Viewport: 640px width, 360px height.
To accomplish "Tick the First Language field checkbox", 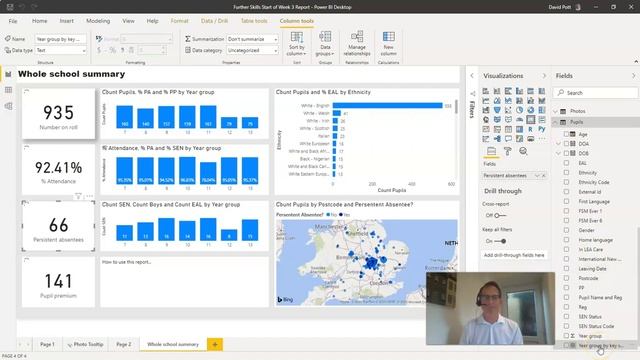I will (x=566, y=201).
